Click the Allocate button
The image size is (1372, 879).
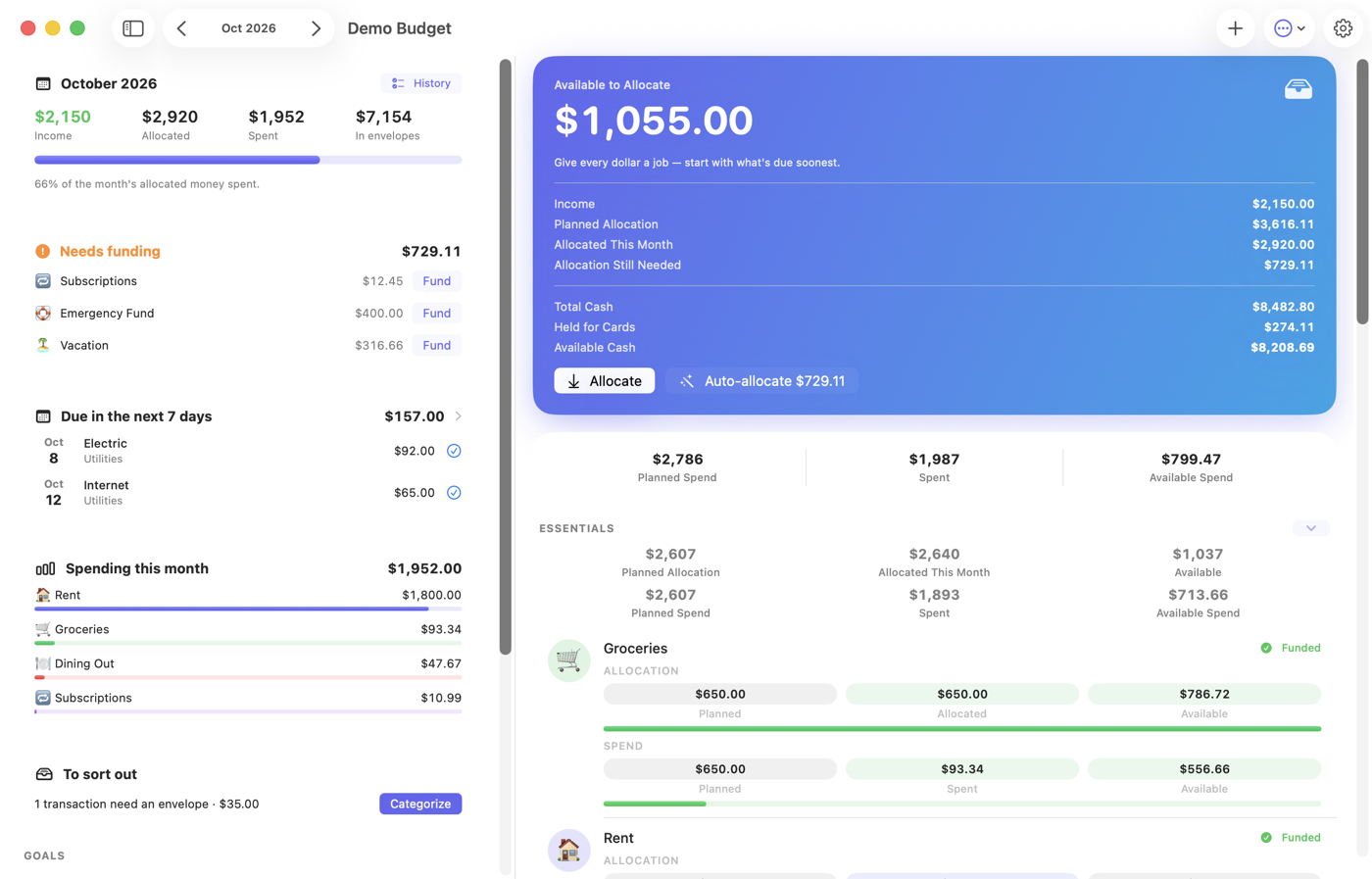pos(605,381)
